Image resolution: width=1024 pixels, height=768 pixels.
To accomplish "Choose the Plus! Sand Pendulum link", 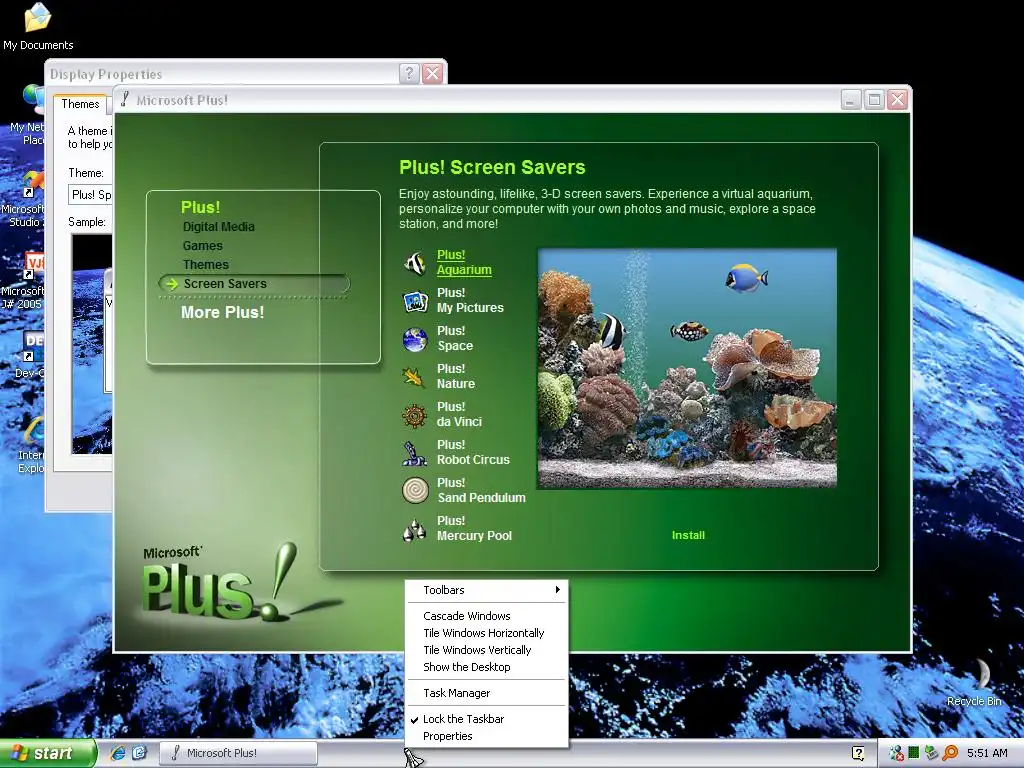I will tap(481, 490).
